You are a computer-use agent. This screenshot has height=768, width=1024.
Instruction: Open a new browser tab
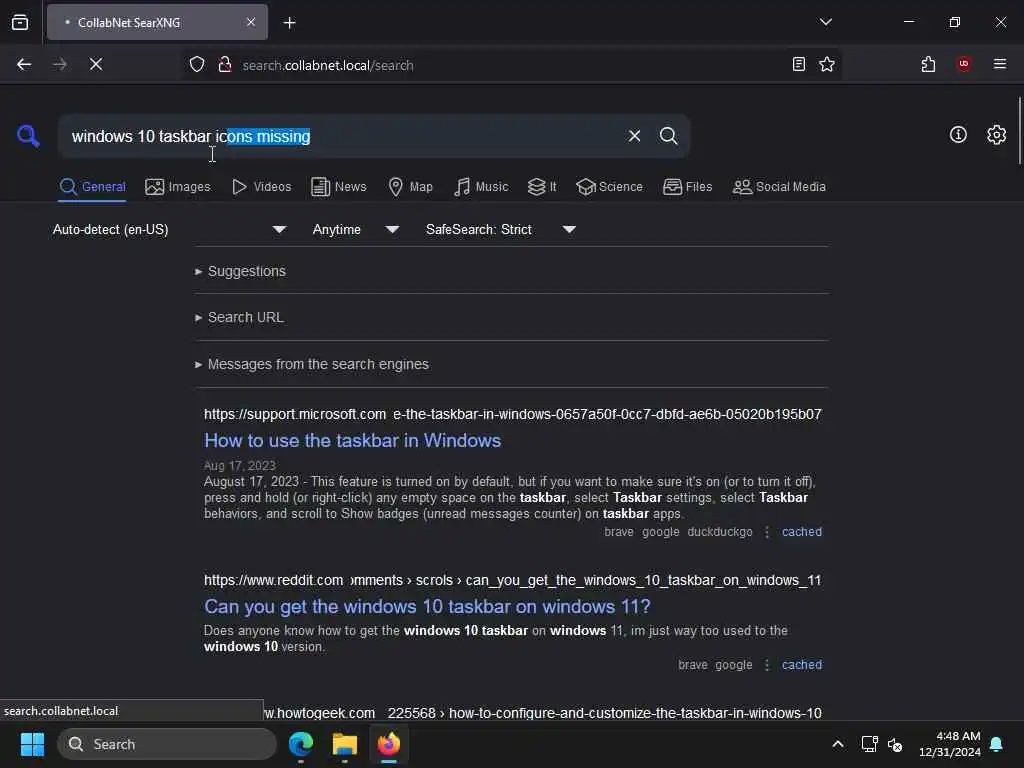point(289,23)
